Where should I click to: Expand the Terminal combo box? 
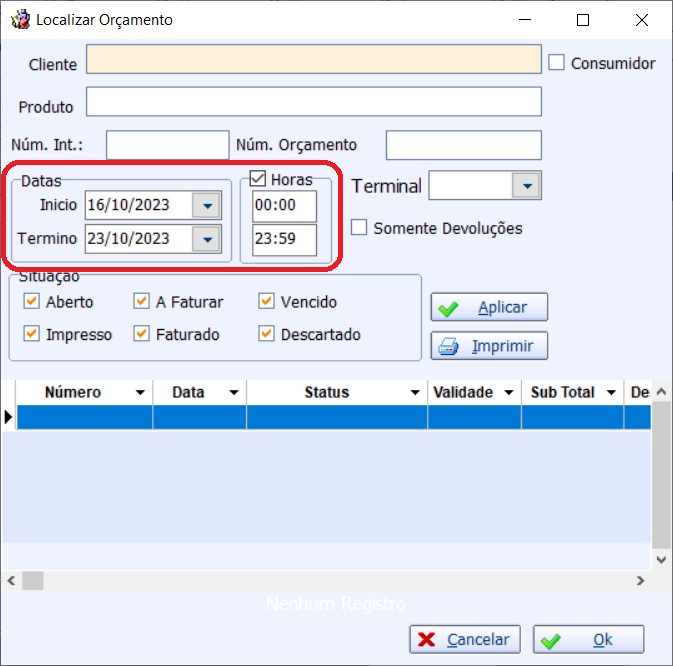tap(526, 186)
